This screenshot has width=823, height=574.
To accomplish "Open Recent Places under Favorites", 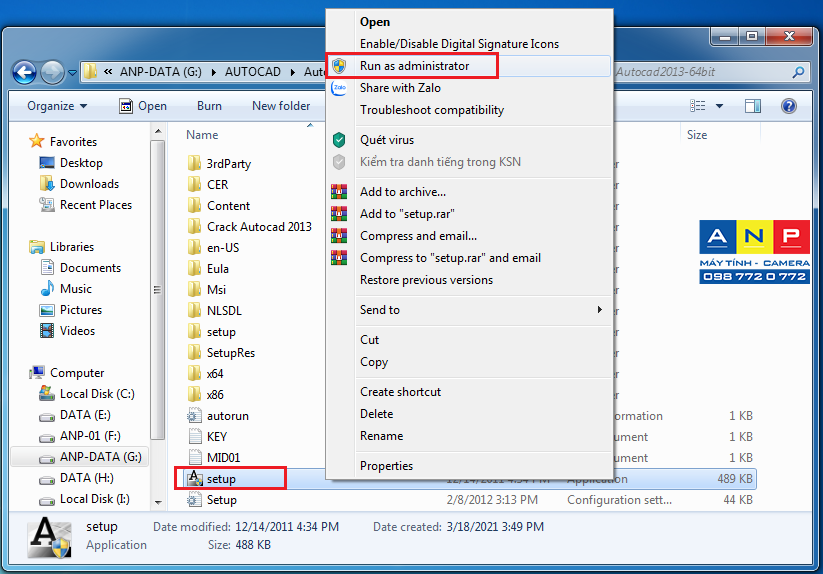I will pyautogui.click(x=86, y=205).
